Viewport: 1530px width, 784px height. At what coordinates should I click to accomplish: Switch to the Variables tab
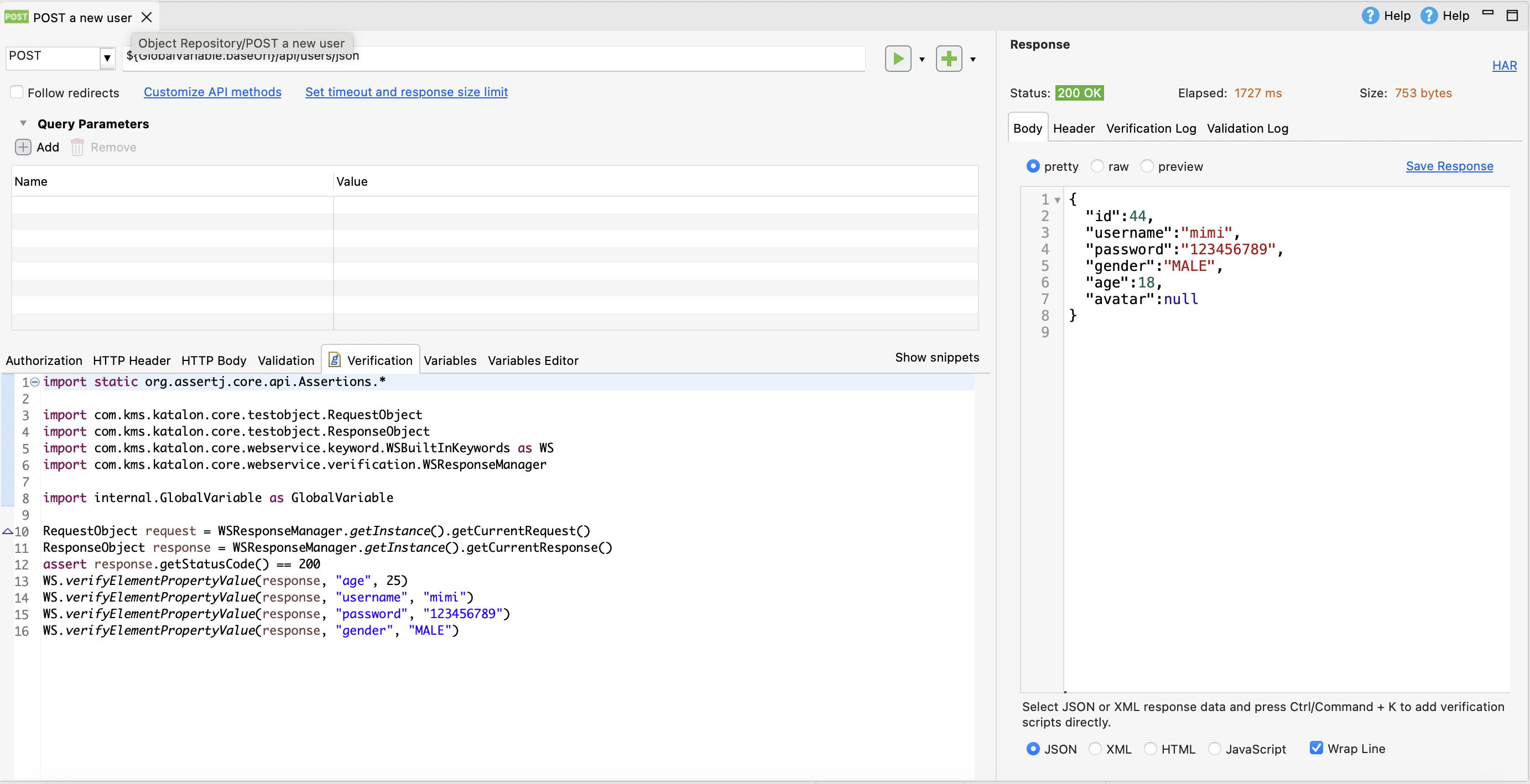450,360
